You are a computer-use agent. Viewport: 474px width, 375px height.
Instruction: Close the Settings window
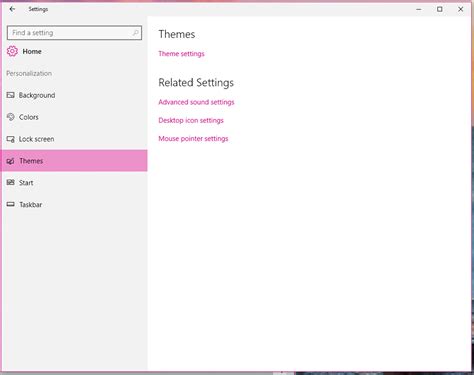click(461, 9)
